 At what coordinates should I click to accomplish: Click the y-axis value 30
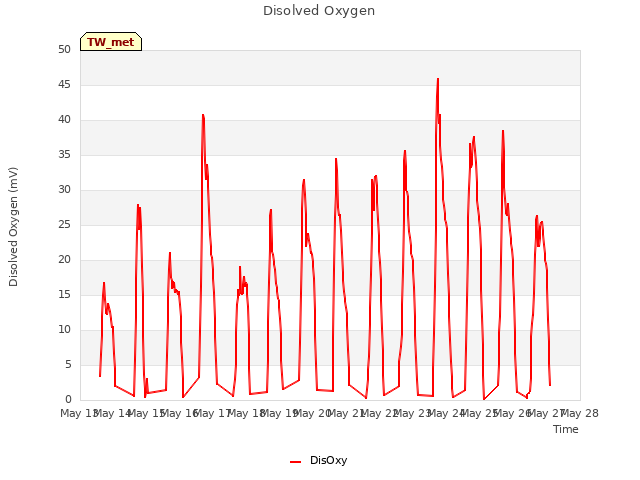pyautogui.click(x=64, y=190)
